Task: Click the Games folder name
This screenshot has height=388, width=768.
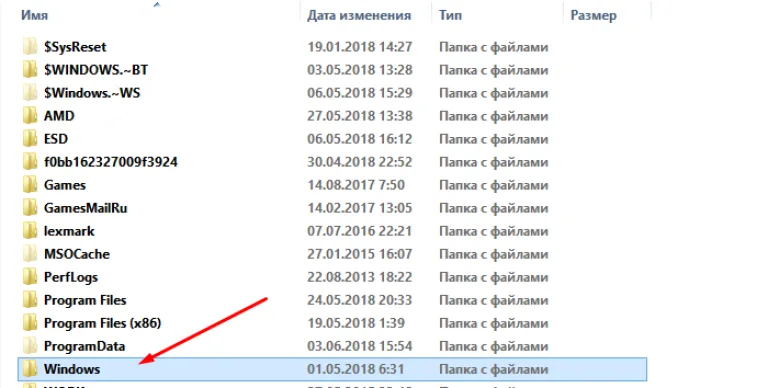Action: tap(65, 185)
